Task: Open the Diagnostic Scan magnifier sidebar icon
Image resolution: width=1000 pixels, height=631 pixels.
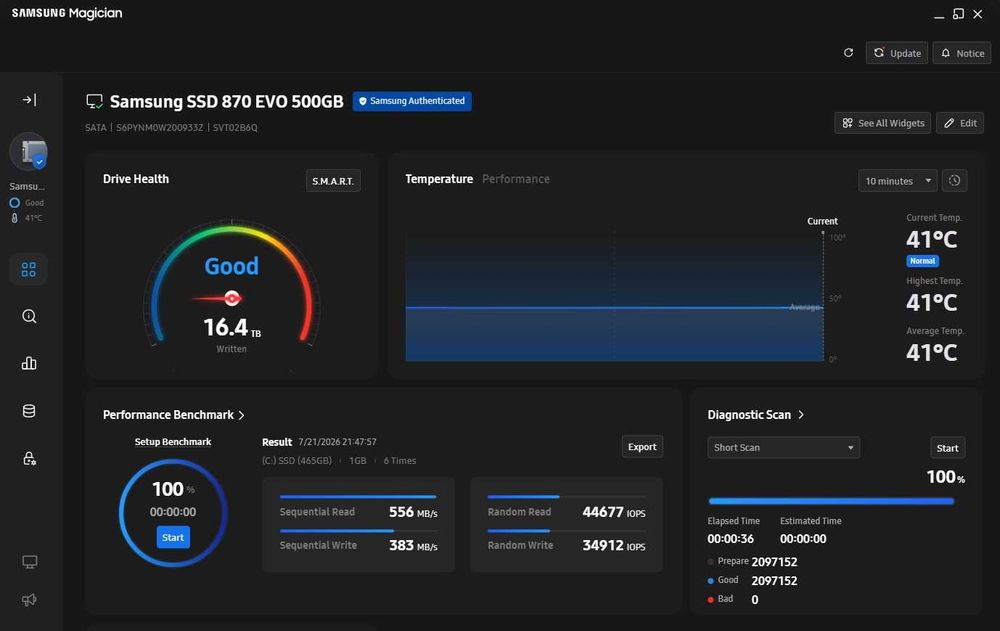Action: pos(29,316)
